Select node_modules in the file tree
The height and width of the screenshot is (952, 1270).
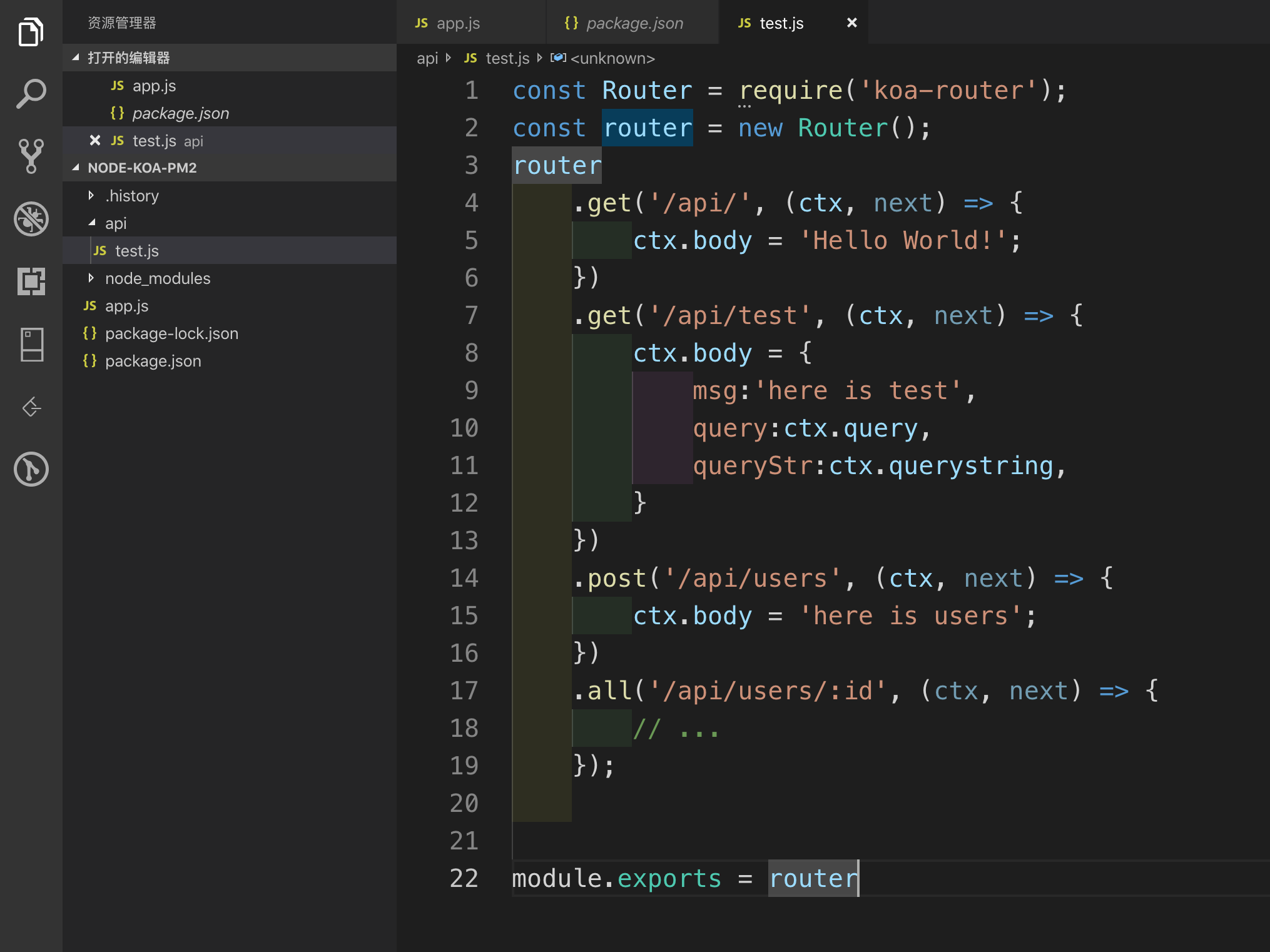[x=158, y=278]
